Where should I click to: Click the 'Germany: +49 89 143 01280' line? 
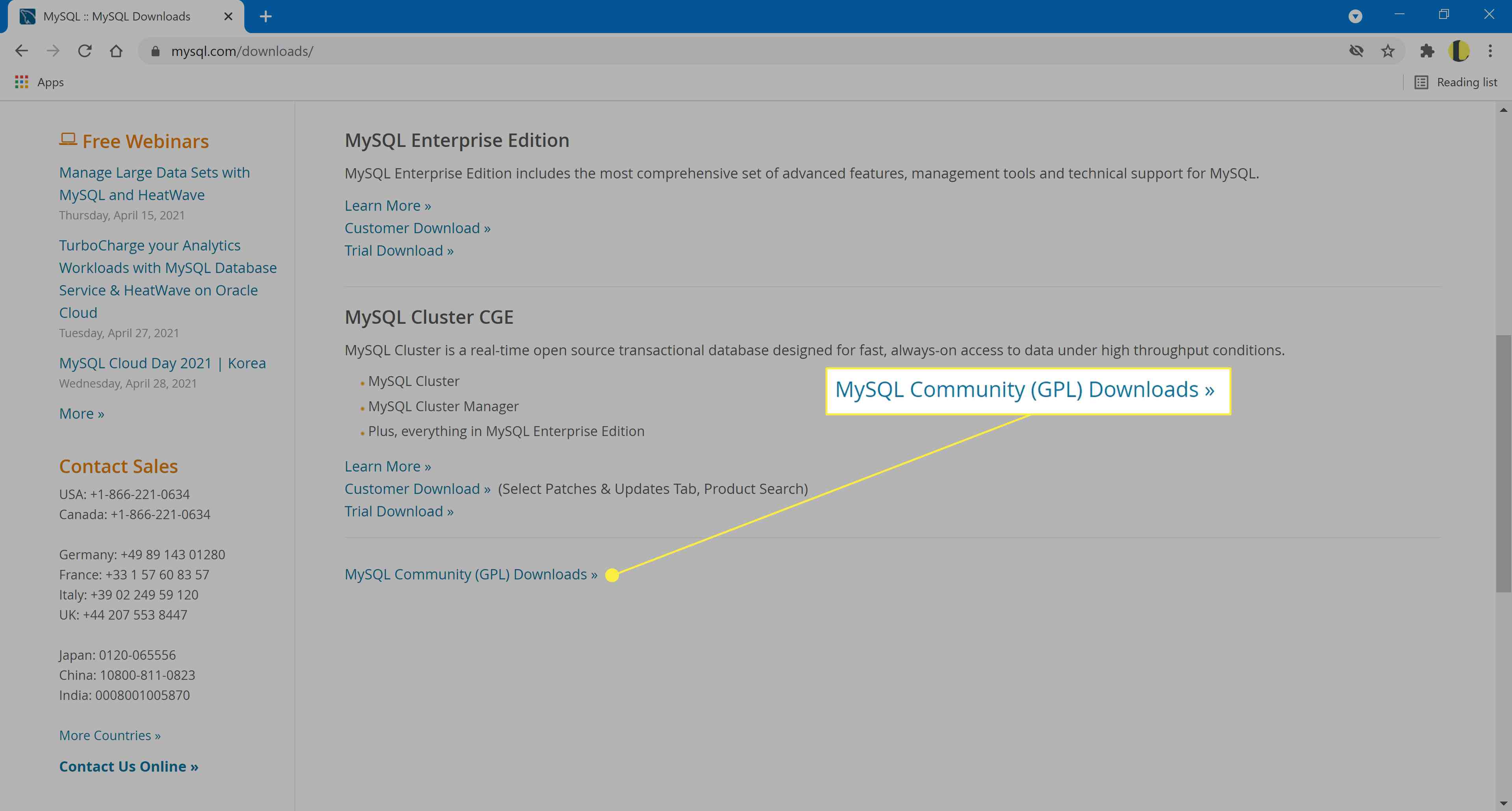(142, 554)
